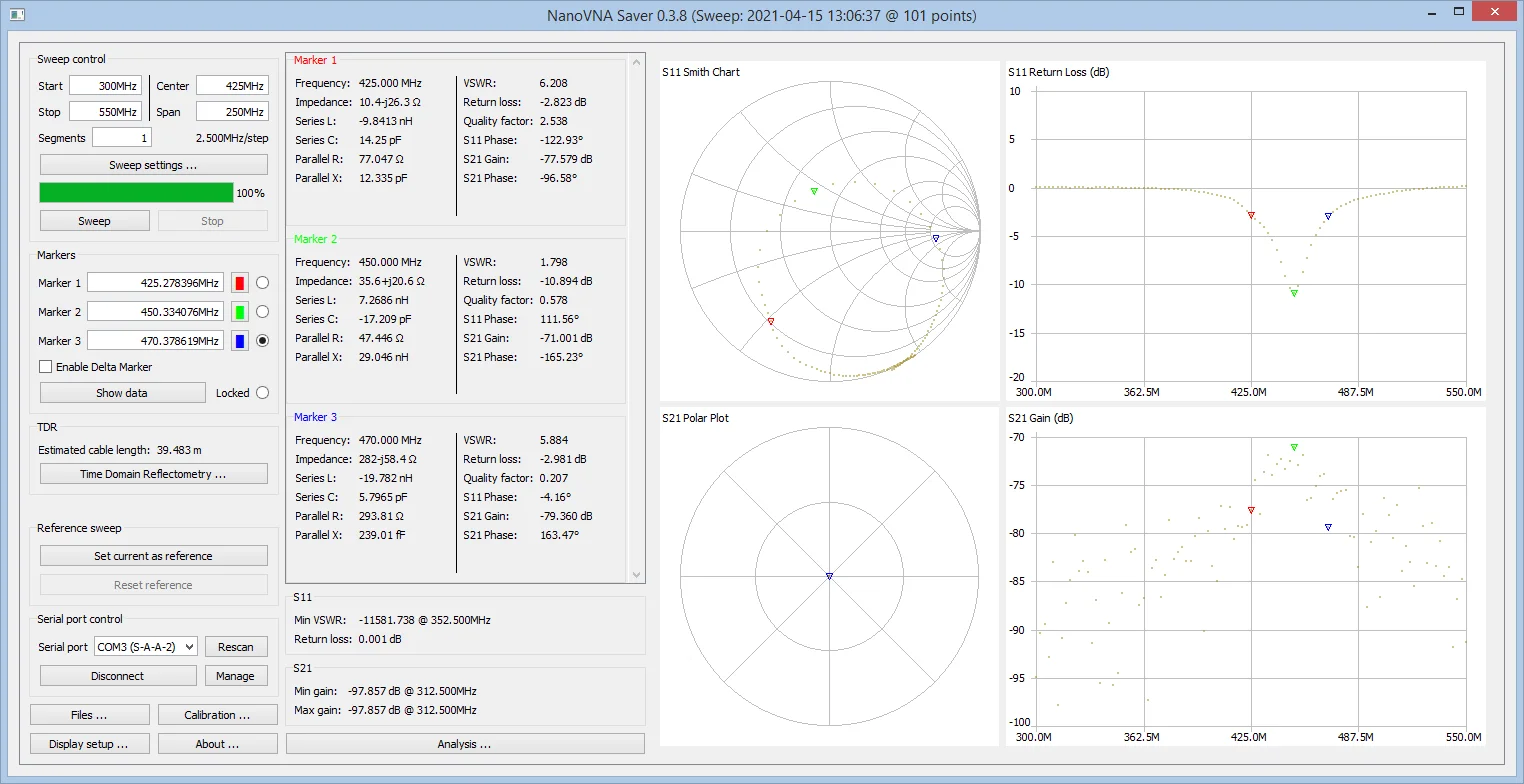Open Time Domain Reflectometry window
Image resolution: width=1524 pixels, height=784 pixels.
[x=153, y=474]
